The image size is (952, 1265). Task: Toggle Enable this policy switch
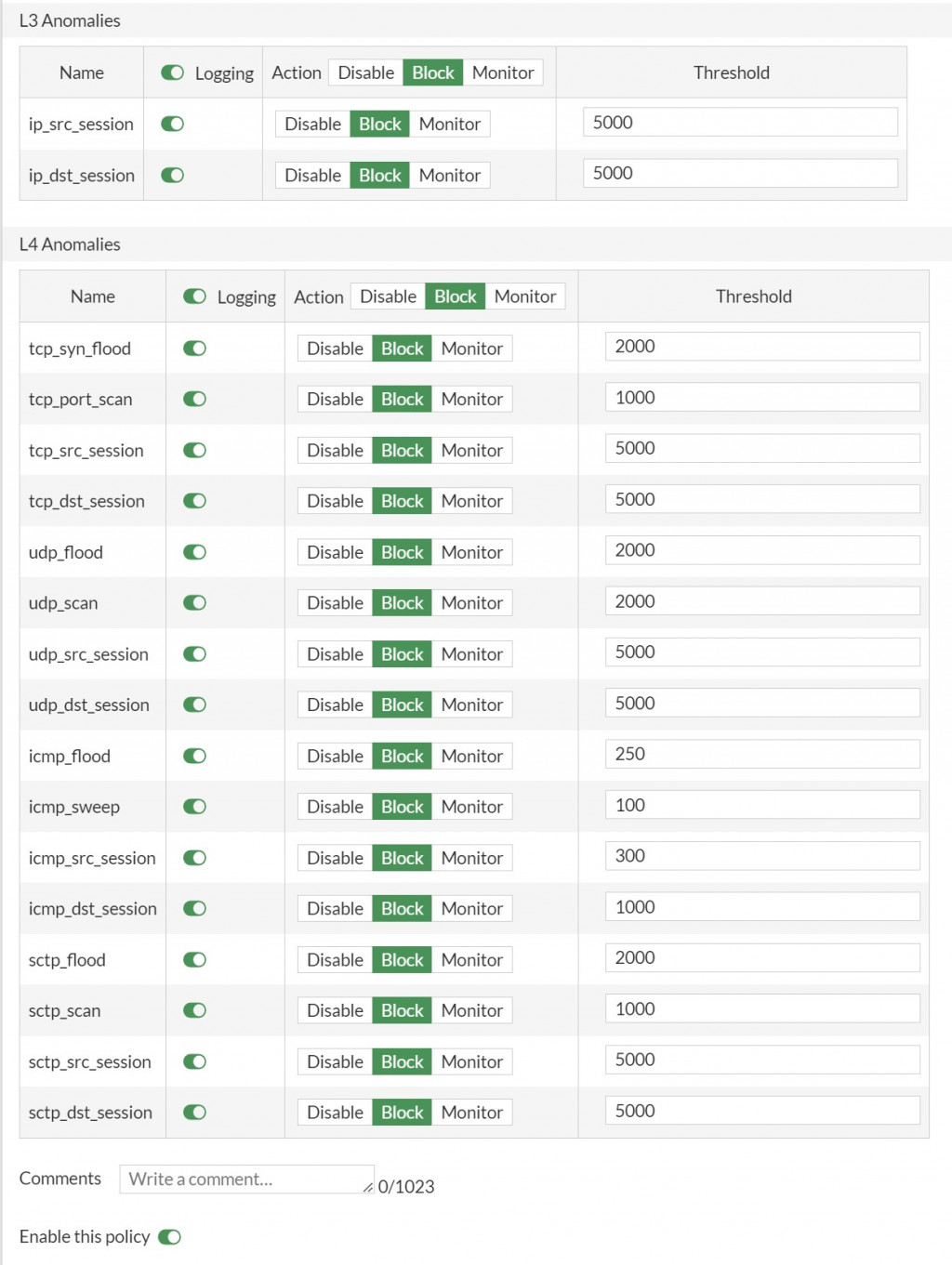(x=169, y=1237)
